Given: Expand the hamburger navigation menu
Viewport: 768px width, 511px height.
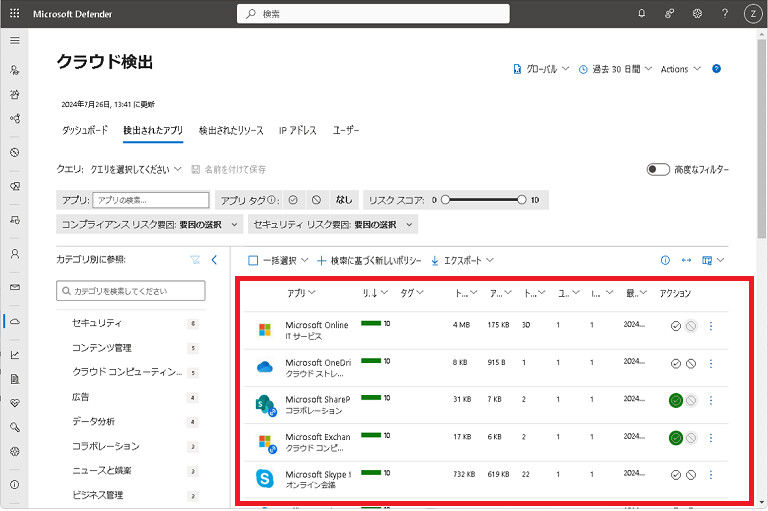Looking at the screenshot, I should (15, 40).
